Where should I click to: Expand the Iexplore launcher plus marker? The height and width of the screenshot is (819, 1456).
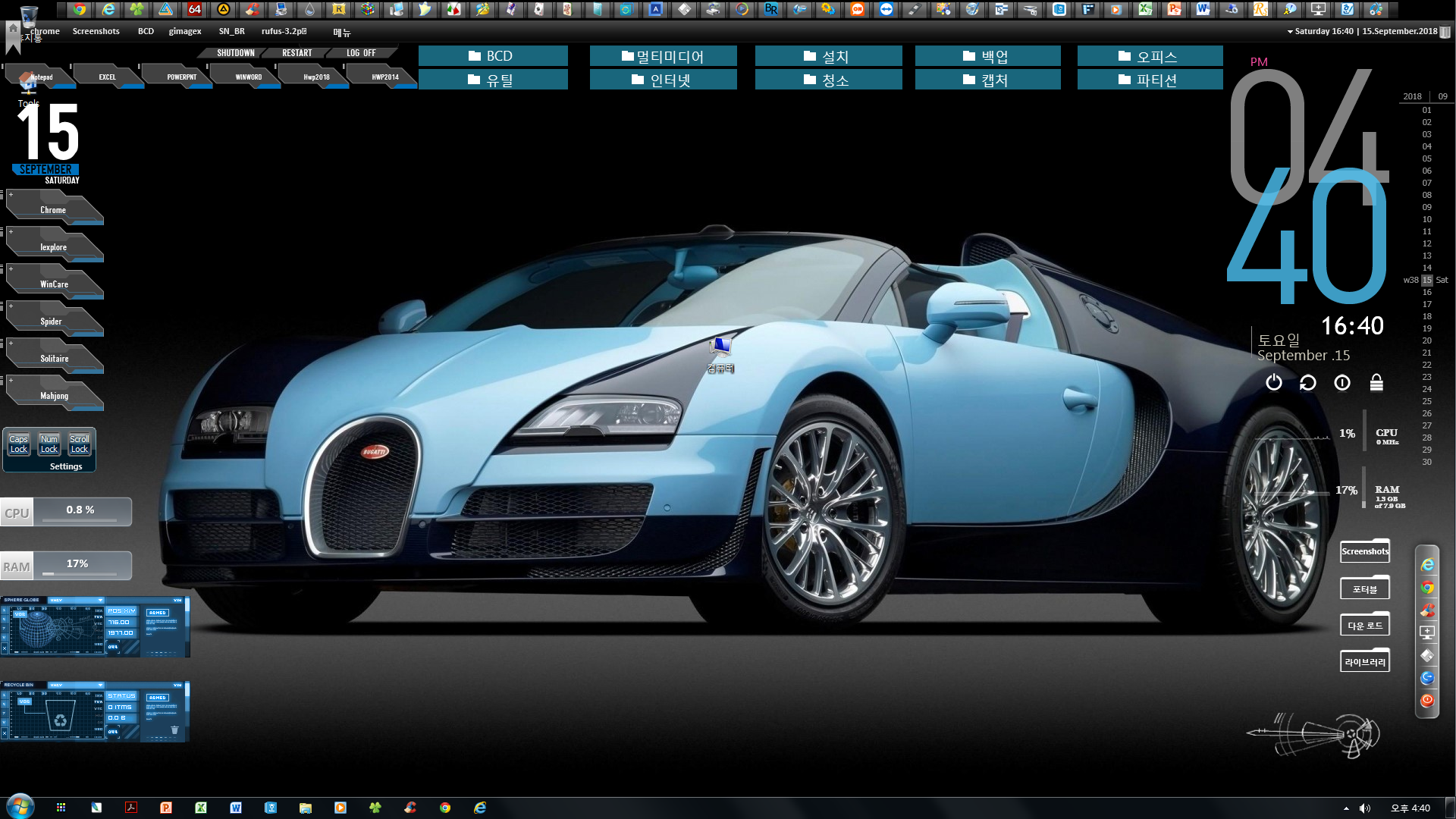tap(11, 231)
